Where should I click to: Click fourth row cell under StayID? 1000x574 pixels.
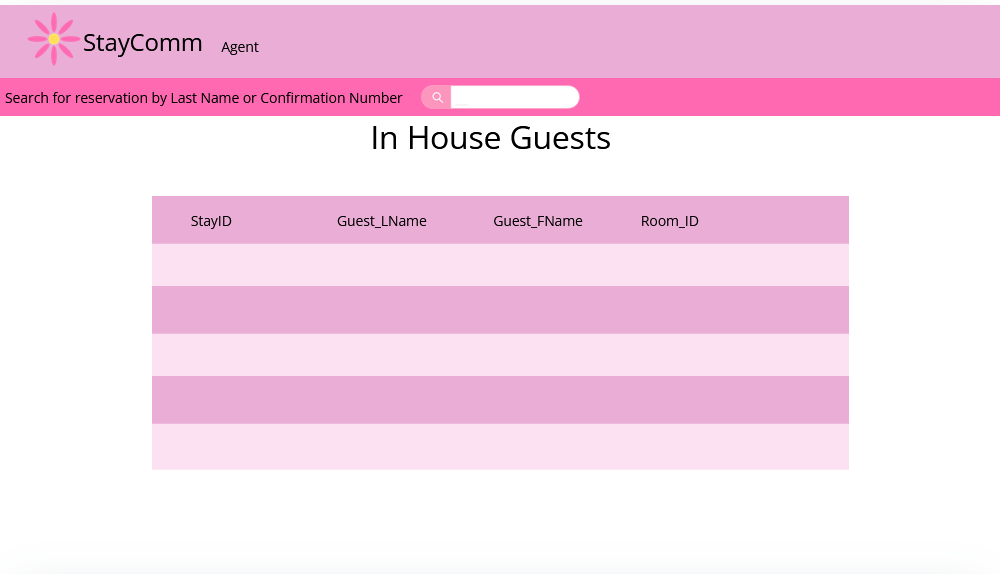pyautogui.click(x=211, y=400)
